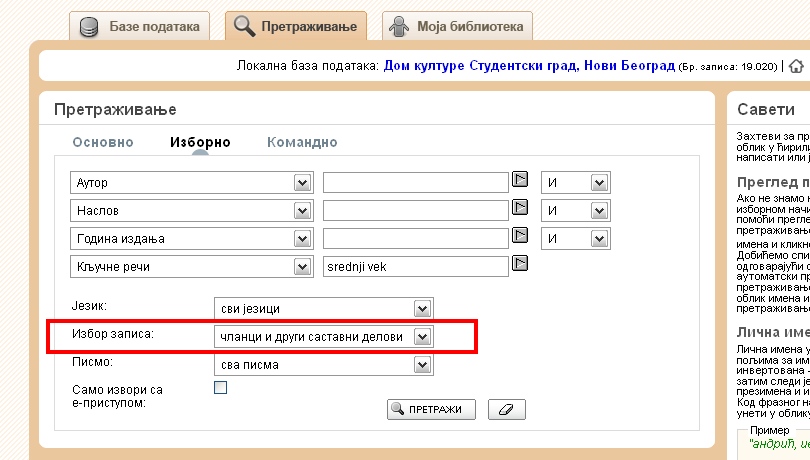Viewport: 810px width, 460px height.
Task: Switch to Претраживање tab
Action: pyautogui.click(x=295, y=26)
